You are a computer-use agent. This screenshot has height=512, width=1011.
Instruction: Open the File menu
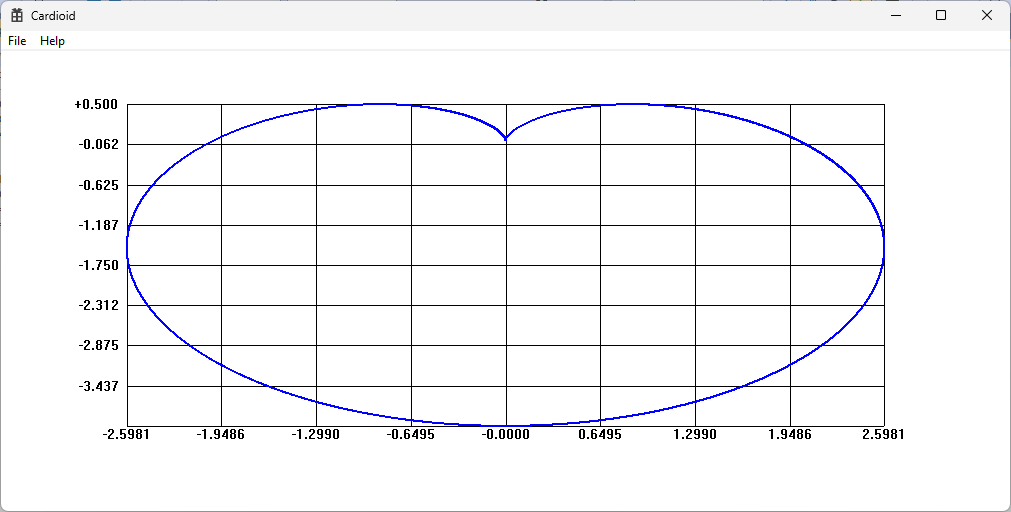(17, 41)
